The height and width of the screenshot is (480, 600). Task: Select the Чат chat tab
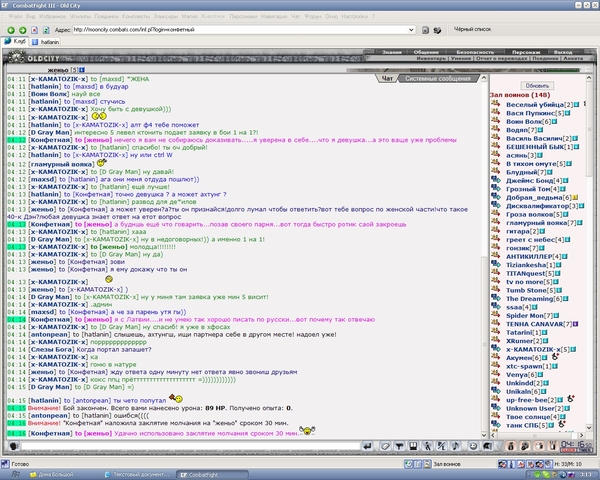pyautogui.click(x=387, y=78)
